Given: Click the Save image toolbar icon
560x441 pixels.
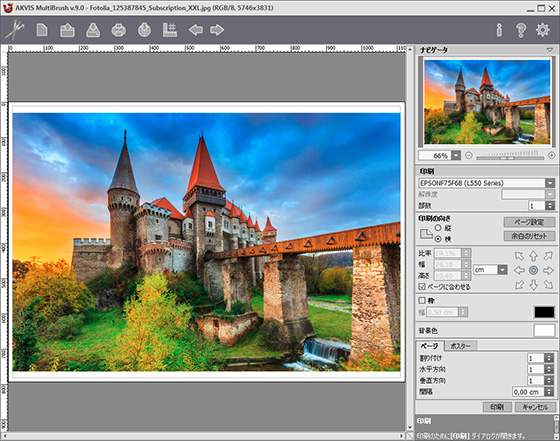Looking at the screenshot, I should click(93, 30).
